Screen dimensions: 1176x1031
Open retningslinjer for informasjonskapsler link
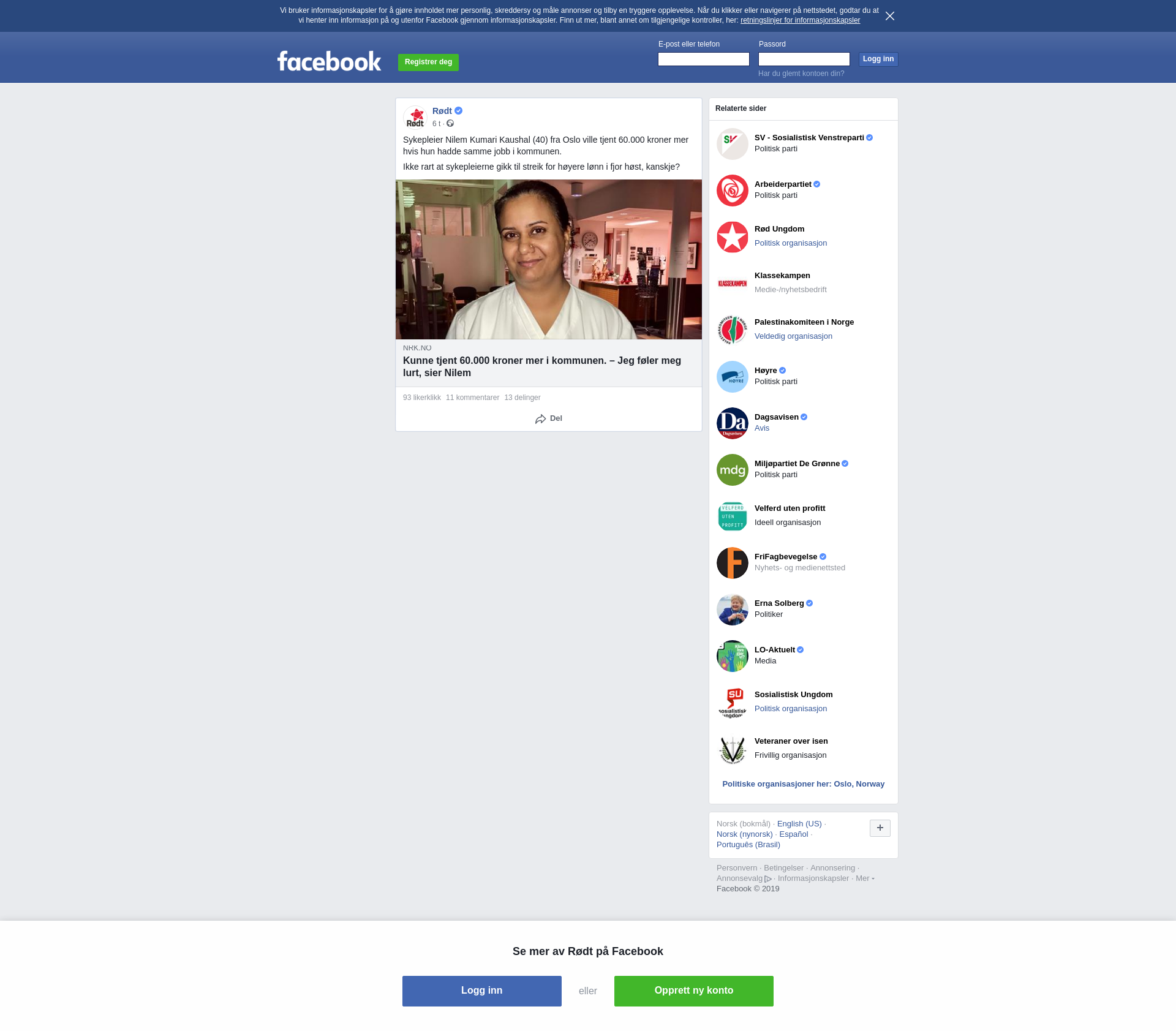point(800,20)
